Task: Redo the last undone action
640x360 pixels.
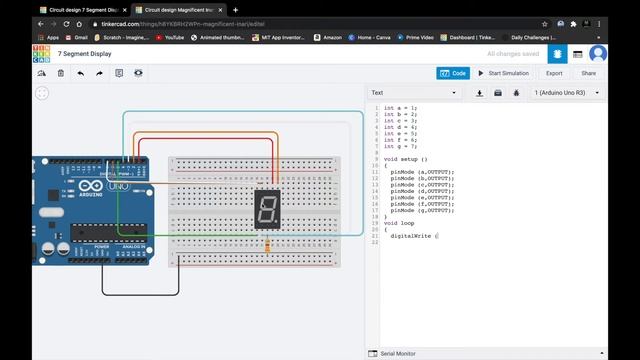Action: 100,73
